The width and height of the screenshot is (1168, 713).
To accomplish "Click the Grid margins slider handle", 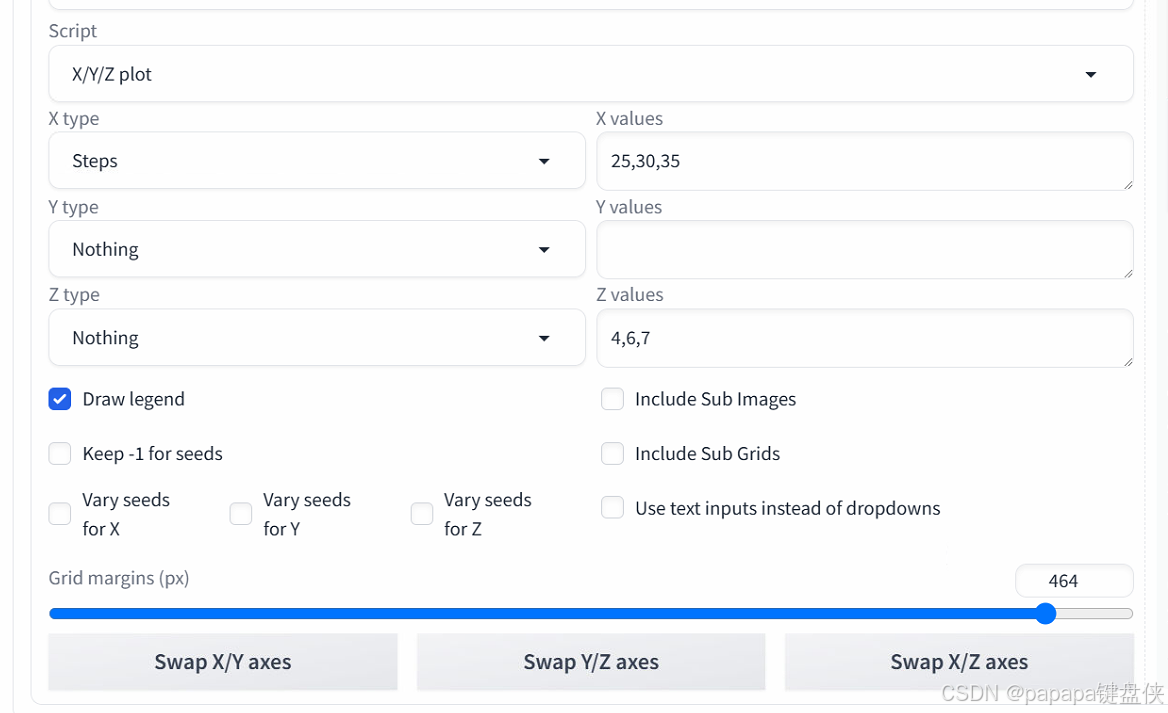I will click(1046, 613).
